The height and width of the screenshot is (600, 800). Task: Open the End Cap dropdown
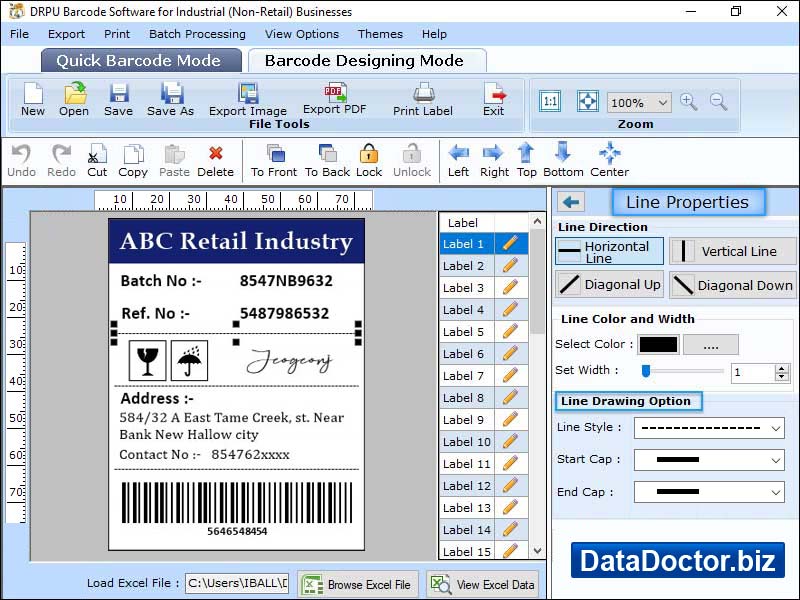[776, 492]
